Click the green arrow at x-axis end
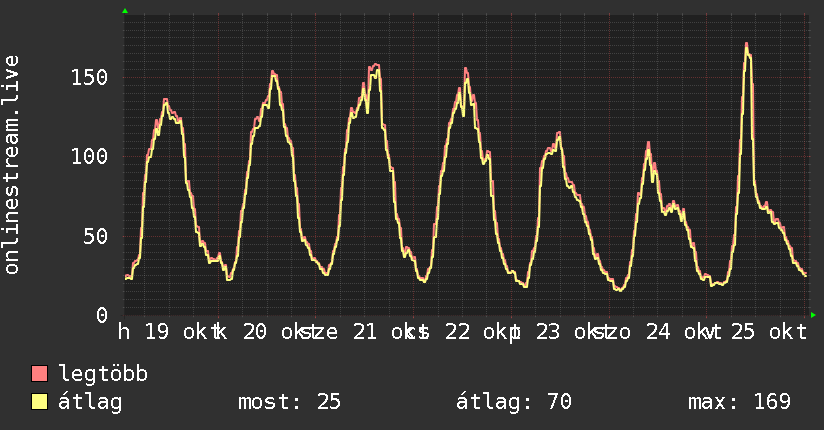 pos(813,315)
